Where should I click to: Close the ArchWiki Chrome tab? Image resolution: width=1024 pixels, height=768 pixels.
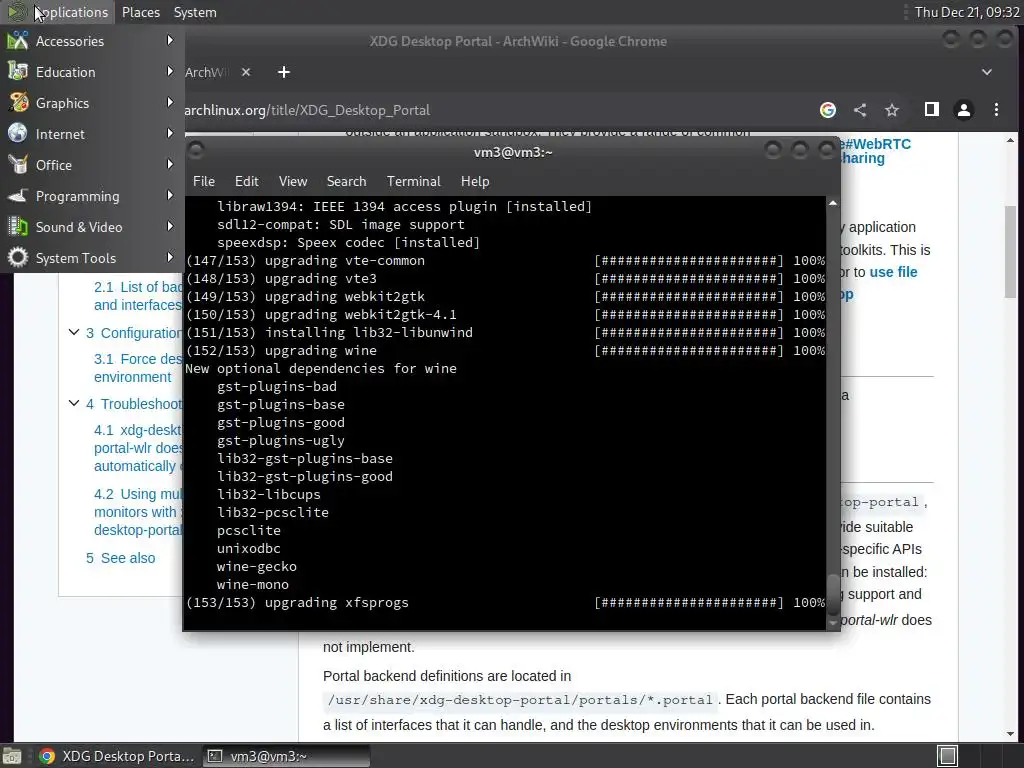pyautogui.click(x=246, y=72)
